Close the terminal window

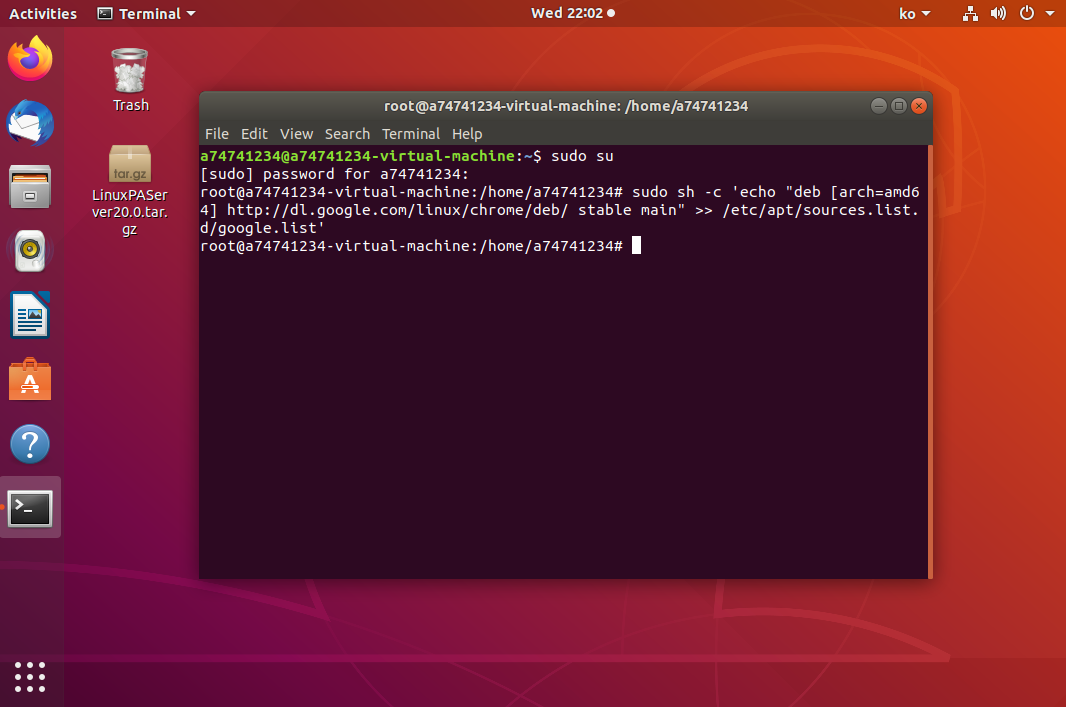tap(919, 105)
